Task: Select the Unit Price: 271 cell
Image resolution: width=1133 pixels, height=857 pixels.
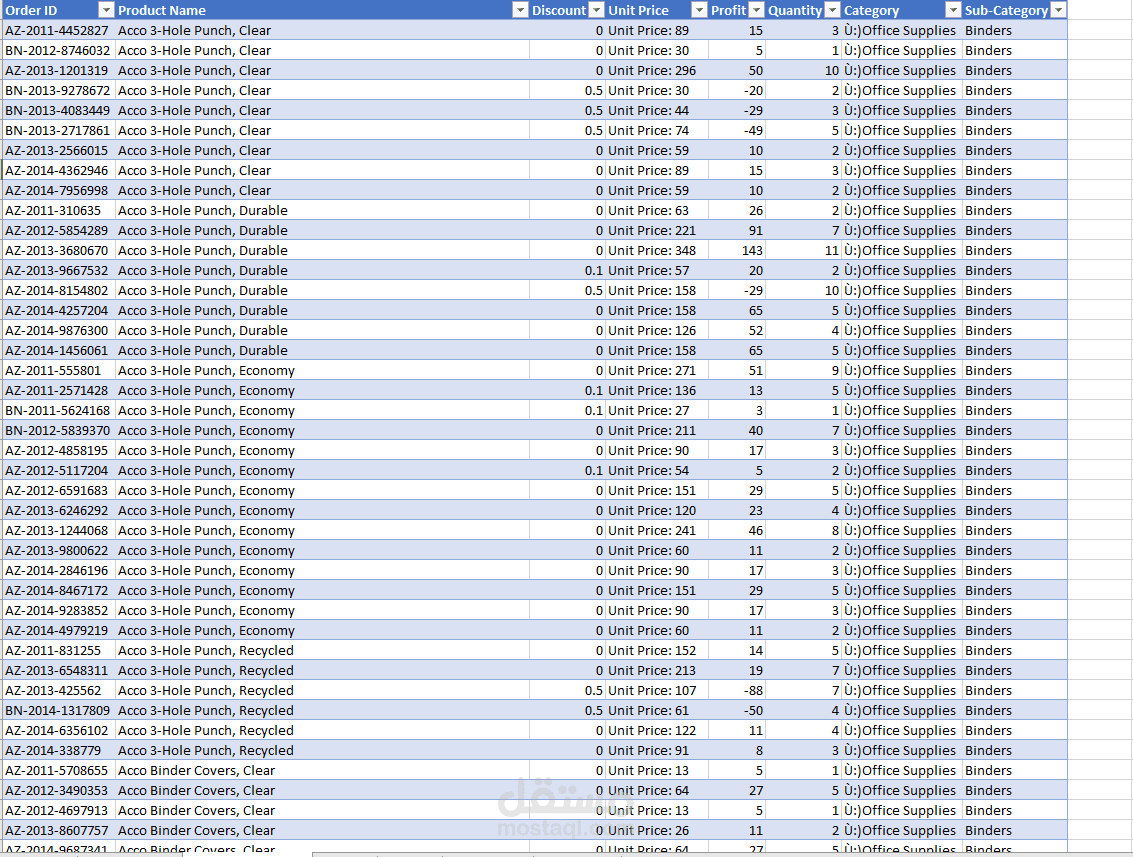Action: tap(657, 371)
